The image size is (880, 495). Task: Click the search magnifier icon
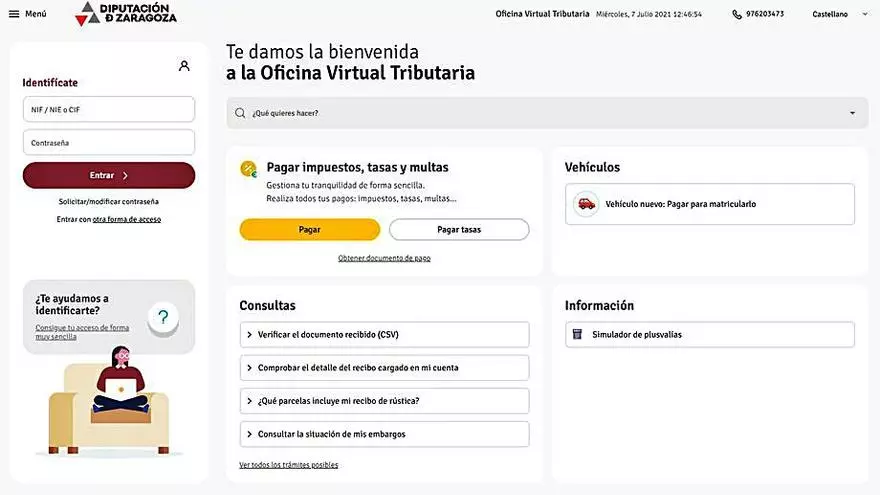click(x=240, y=113)
